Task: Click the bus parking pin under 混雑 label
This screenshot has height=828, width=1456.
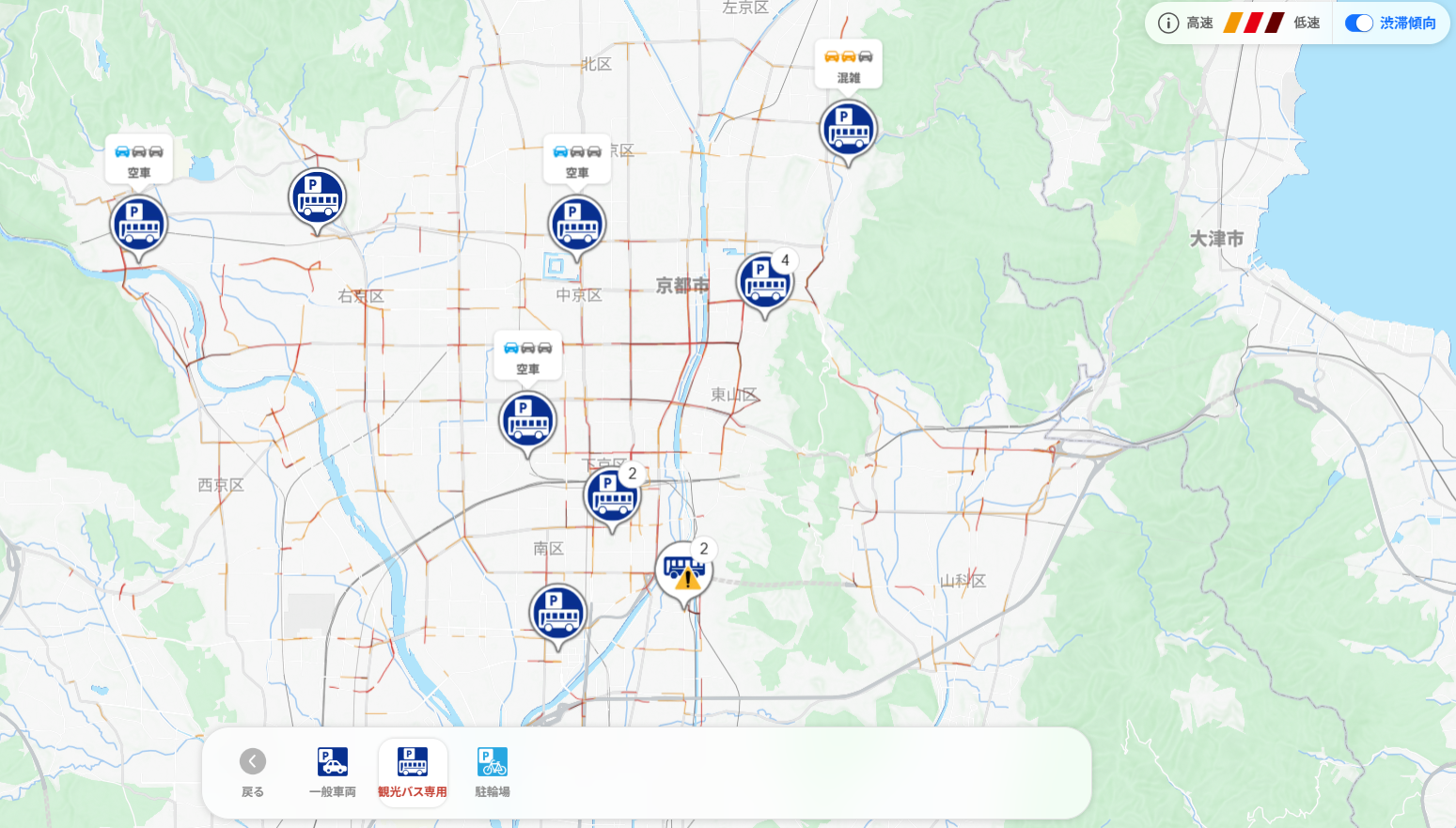Action: [x=848, y=130]
